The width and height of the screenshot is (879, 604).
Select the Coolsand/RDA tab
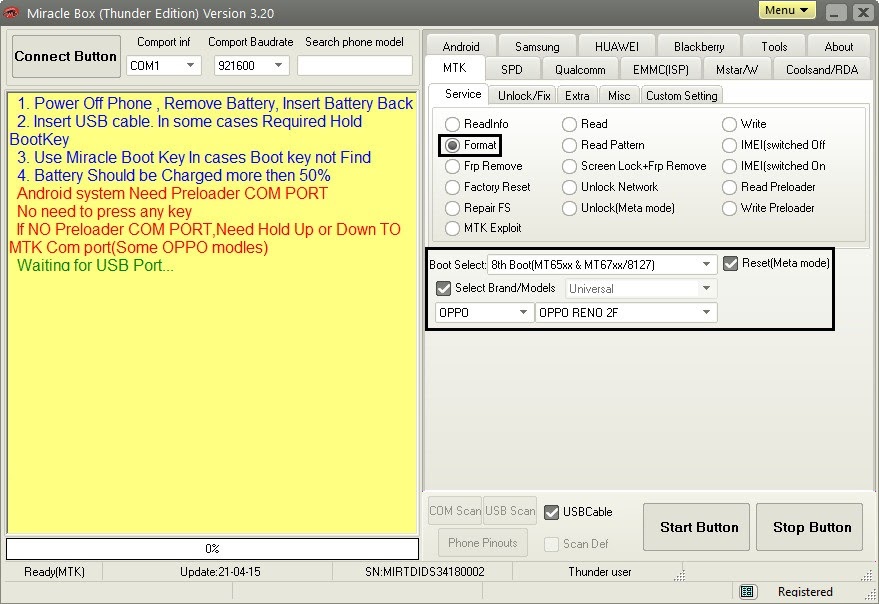822,70
